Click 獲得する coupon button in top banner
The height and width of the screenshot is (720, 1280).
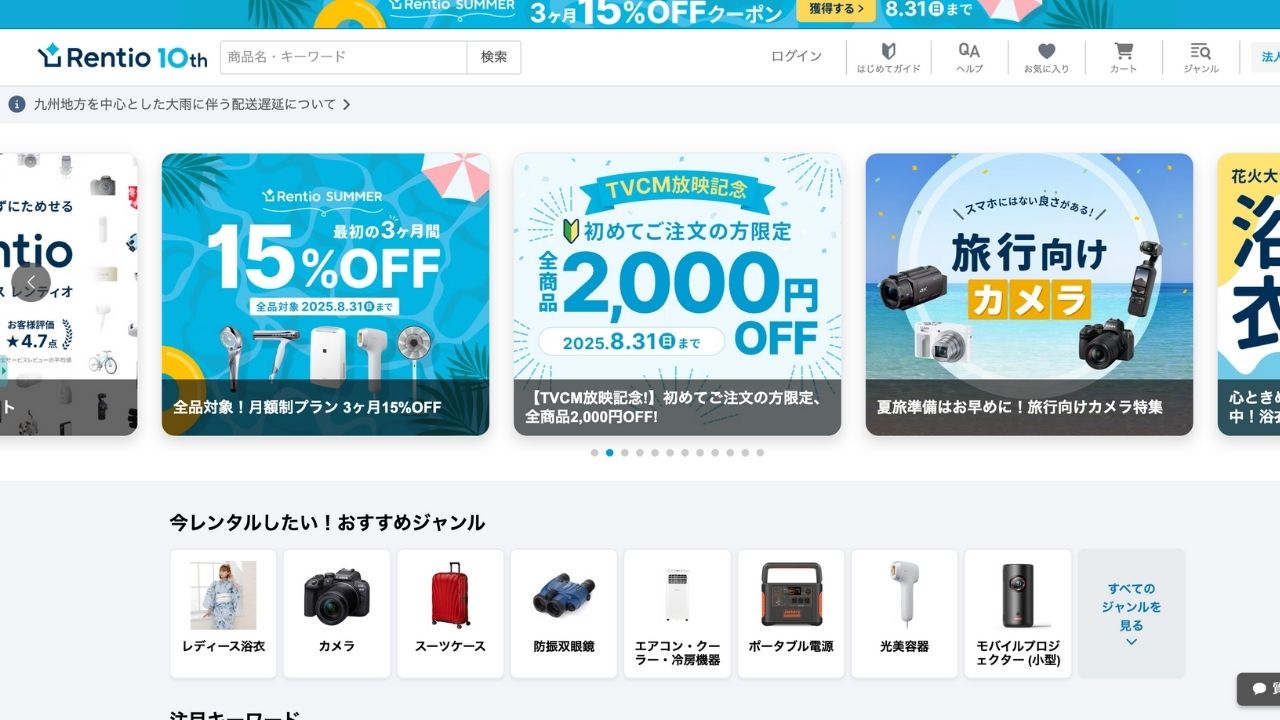tap(836, 10)
